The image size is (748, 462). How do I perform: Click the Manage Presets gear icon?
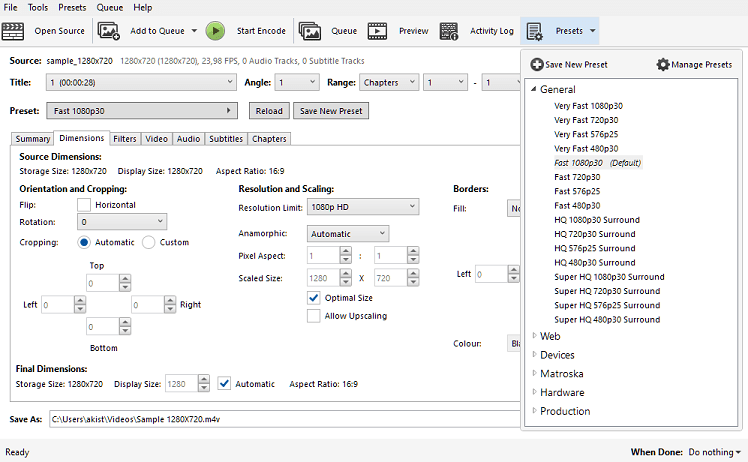pos(663,65)
